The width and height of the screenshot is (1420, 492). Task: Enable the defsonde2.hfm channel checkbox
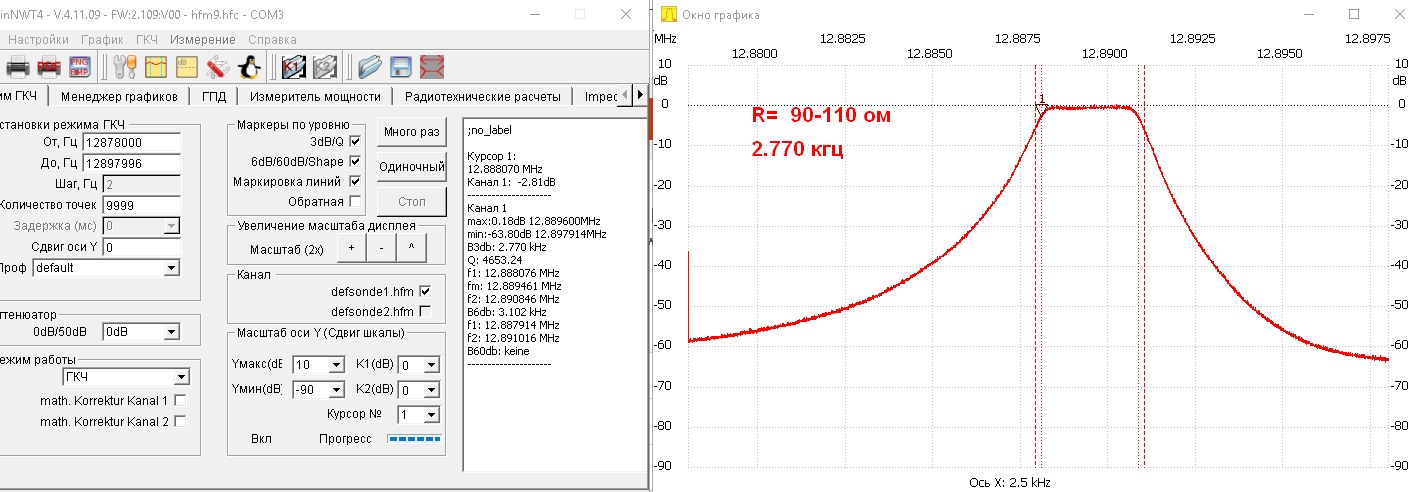[425, 310]
